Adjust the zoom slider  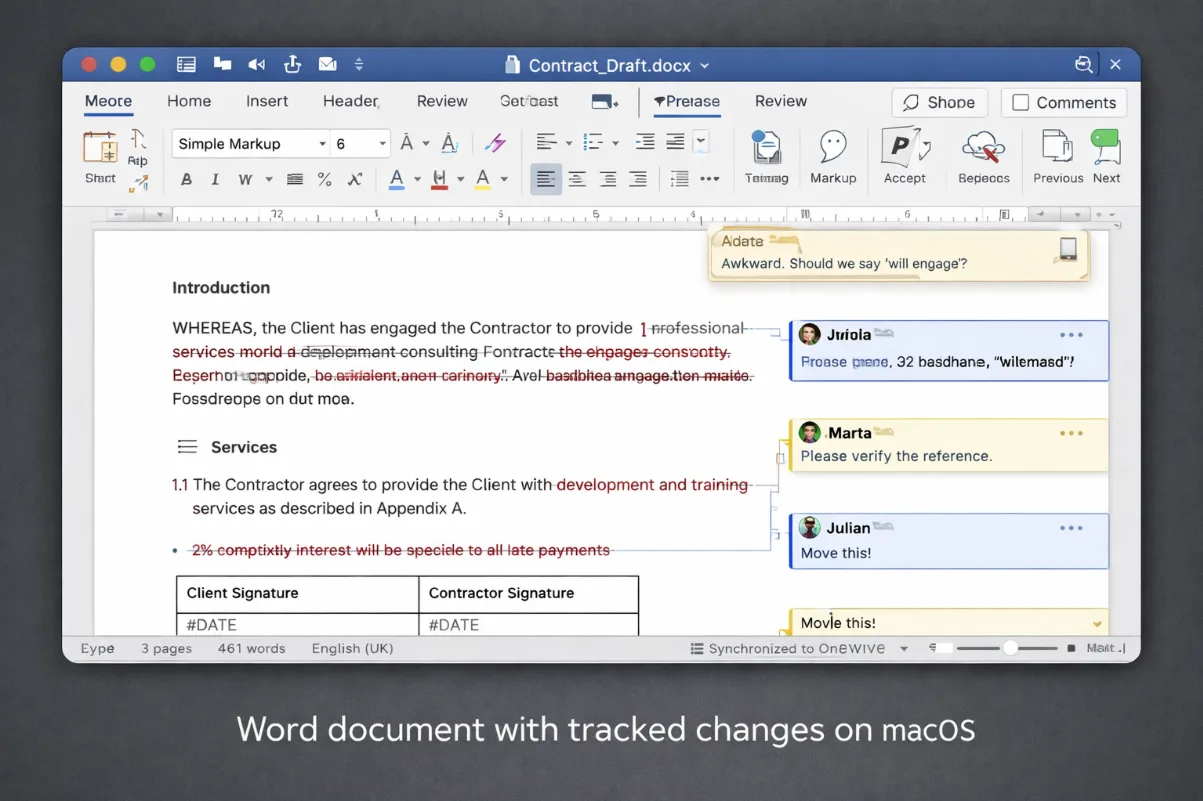tap(1010, 648)
